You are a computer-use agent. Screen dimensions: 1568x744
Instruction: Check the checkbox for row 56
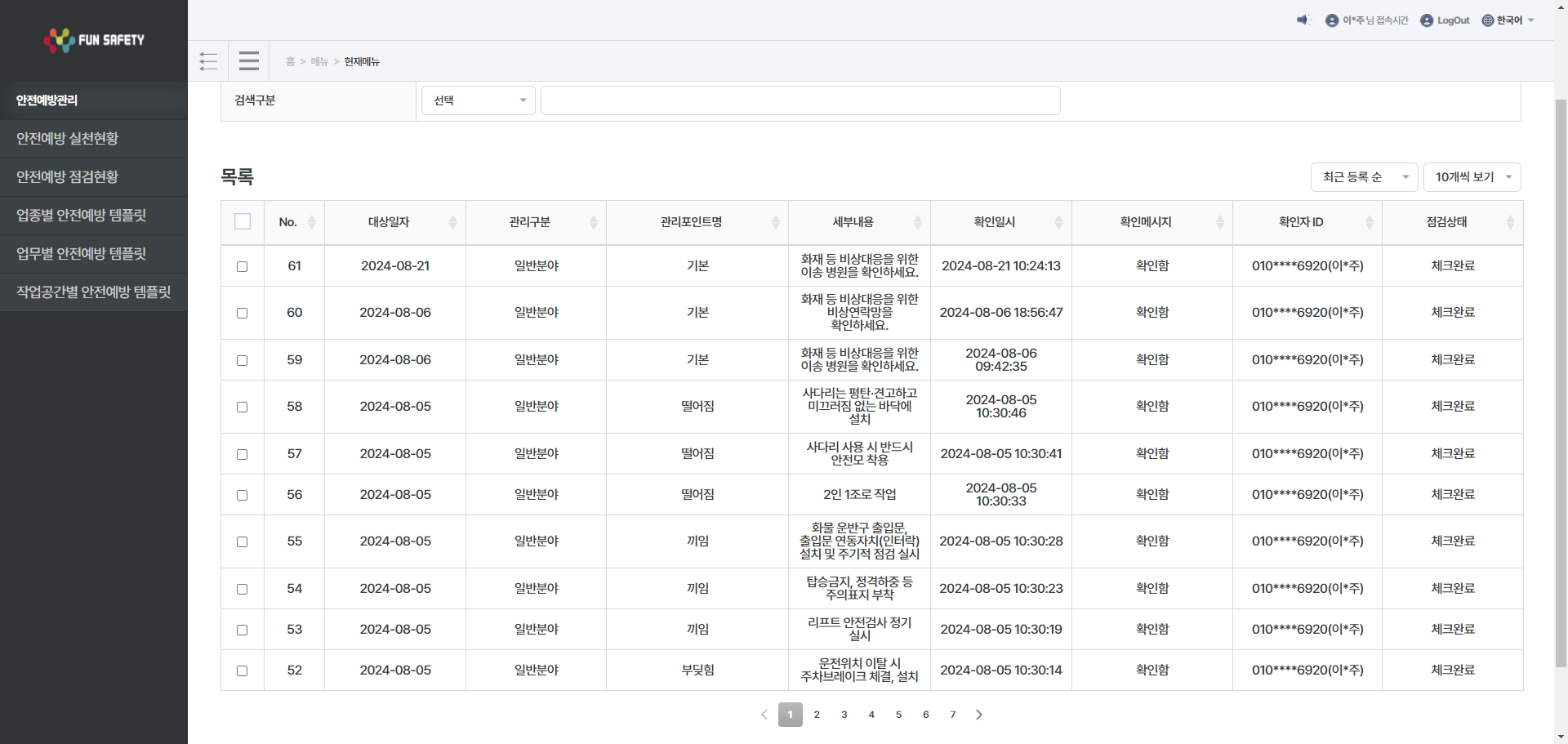point(242,495)
